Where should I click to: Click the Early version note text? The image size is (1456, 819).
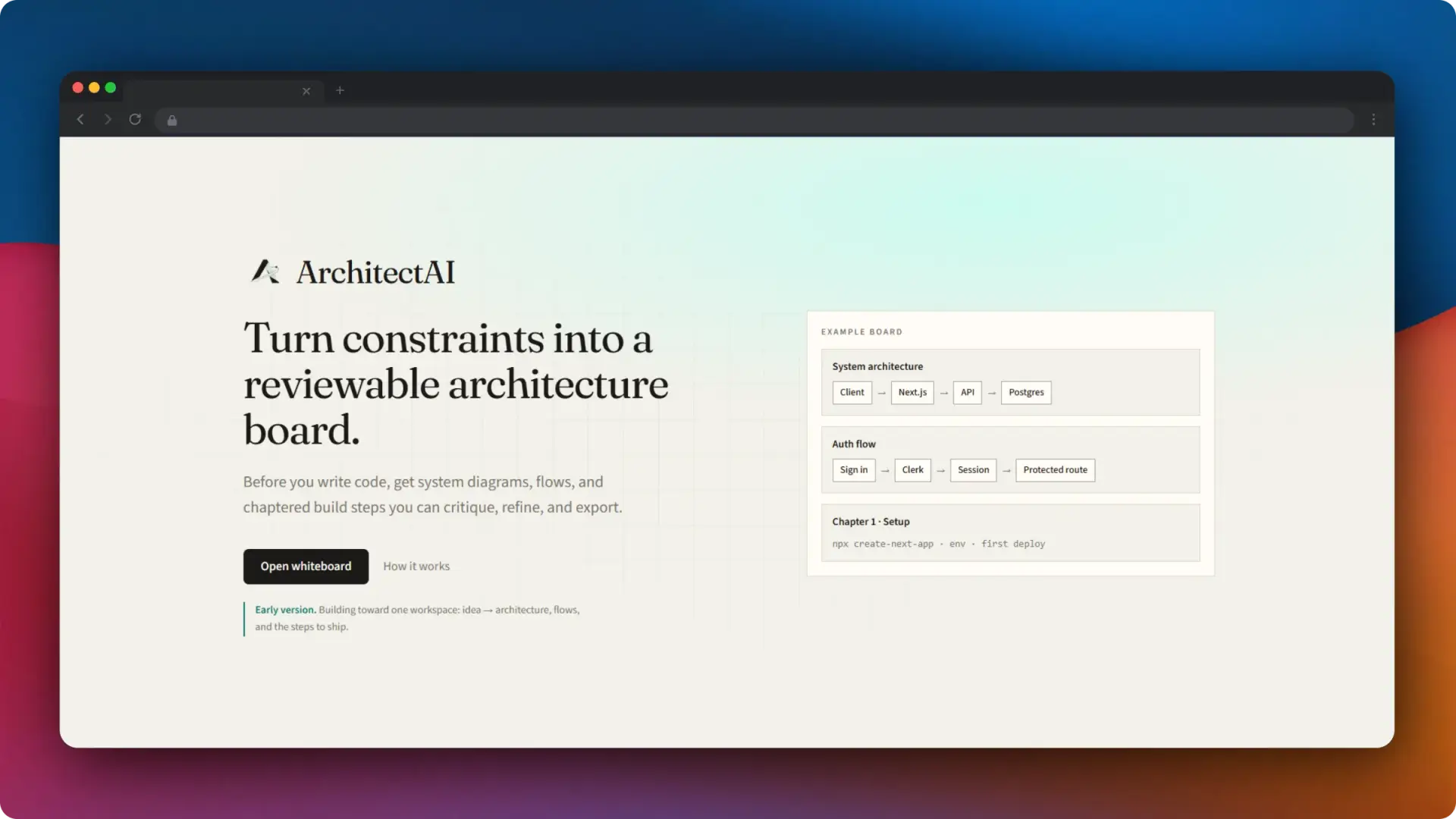pos(417,618)
